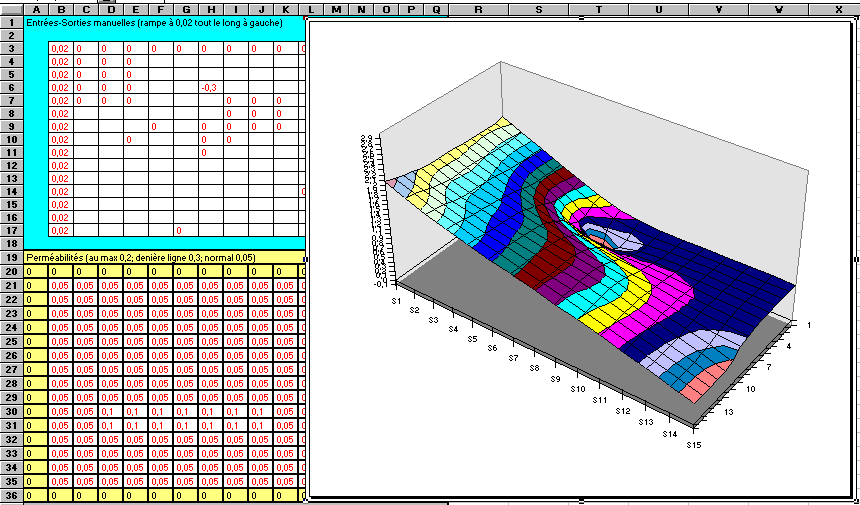Click cell D30 containing 0,1
The height and width of the screenshot is (505, 860).
pos(110,411)
